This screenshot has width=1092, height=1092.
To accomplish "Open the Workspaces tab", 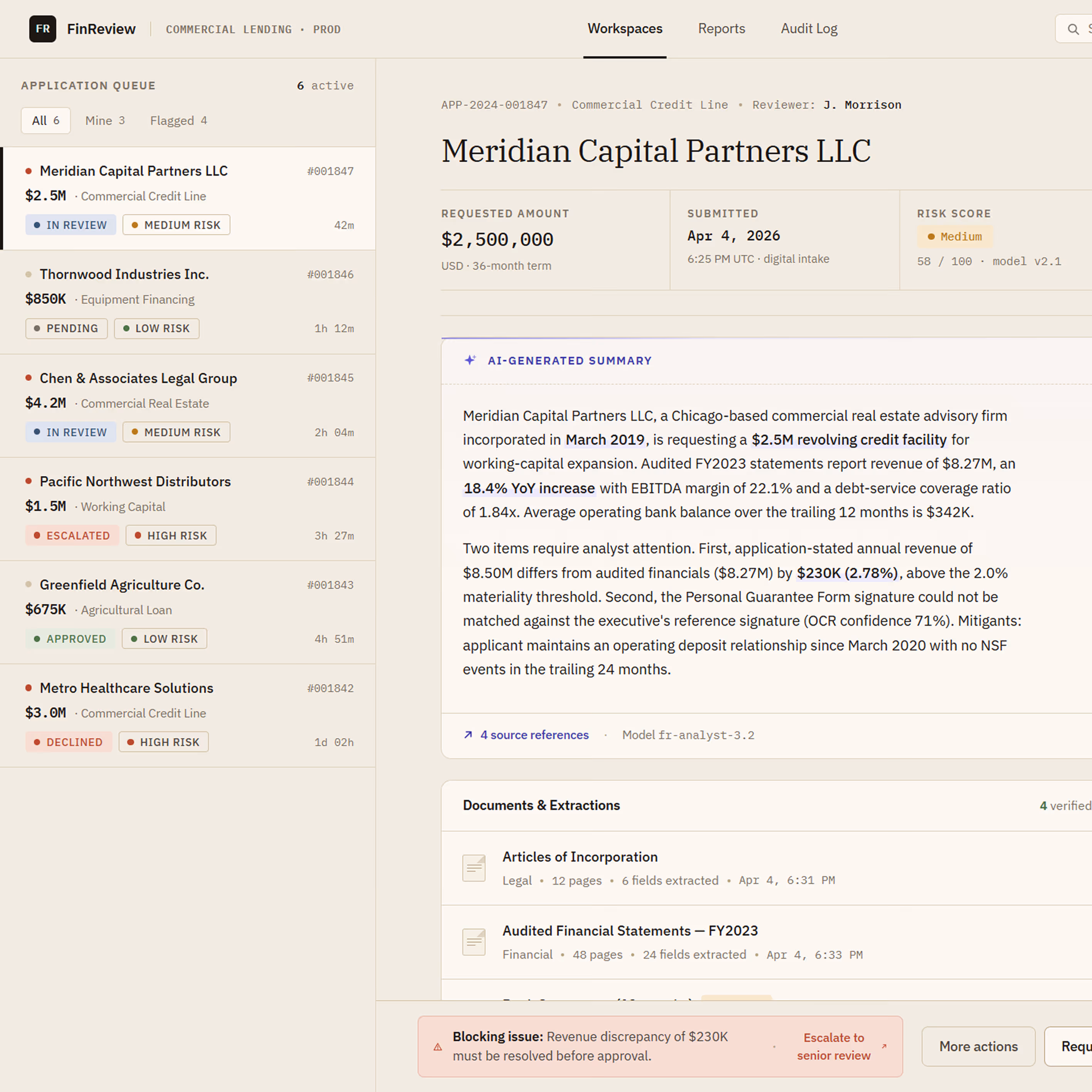I will point(625,29).
